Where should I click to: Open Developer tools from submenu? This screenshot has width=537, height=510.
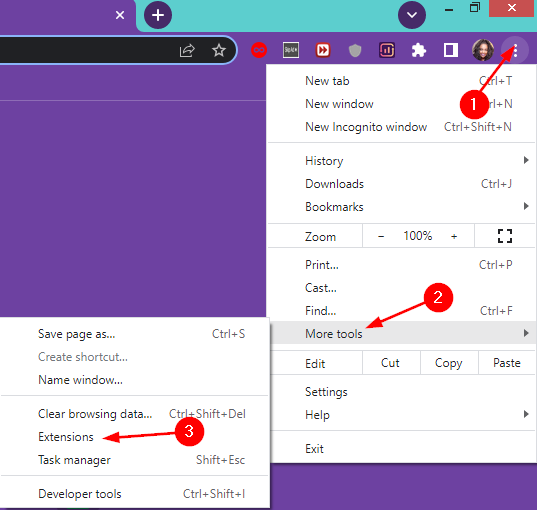click(x=135, y=494)
